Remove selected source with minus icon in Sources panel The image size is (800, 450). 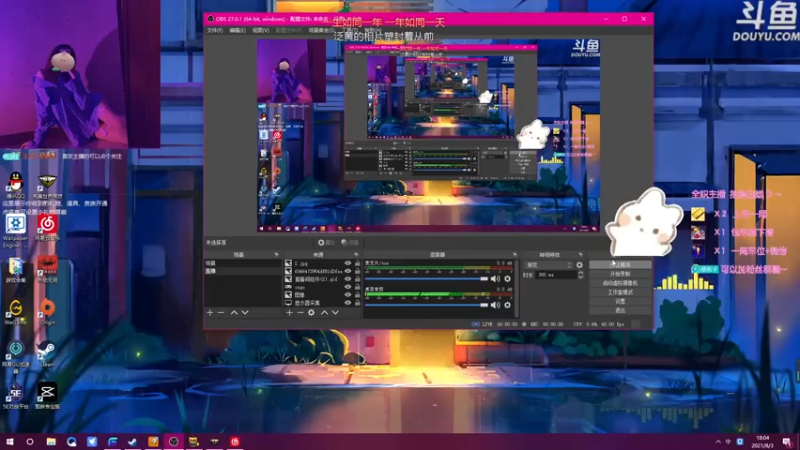pyautogui.click(x=300, y=312)
